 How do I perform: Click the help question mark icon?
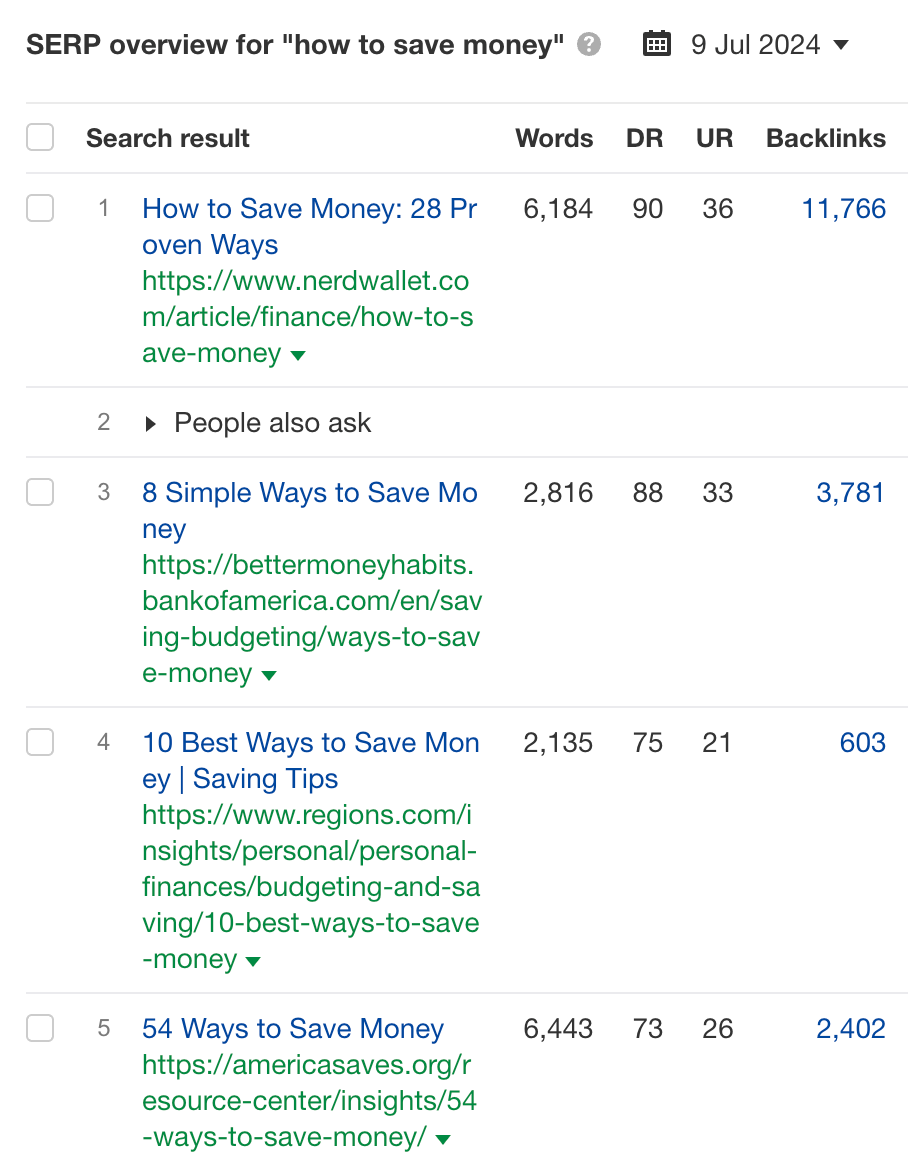click(x=590, y=44)
